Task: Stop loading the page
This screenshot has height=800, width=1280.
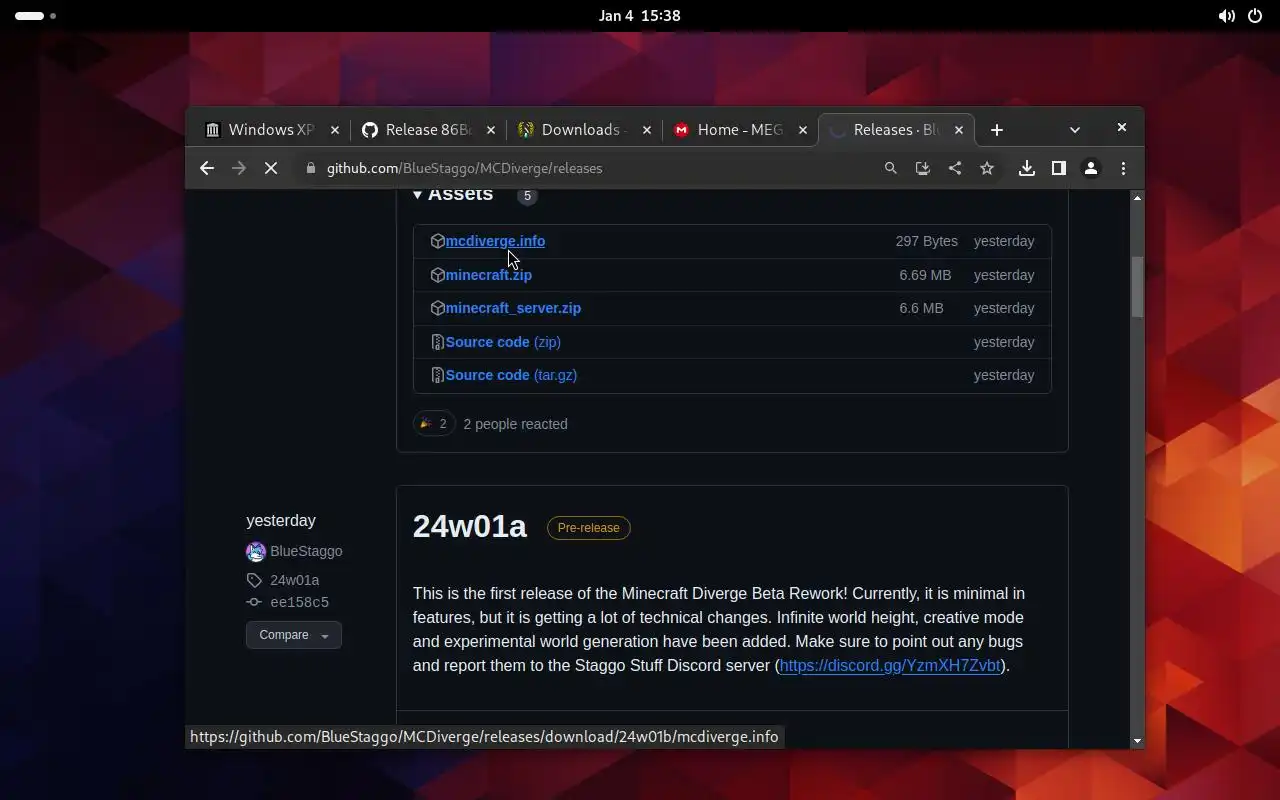Action: tap(271, 169)
